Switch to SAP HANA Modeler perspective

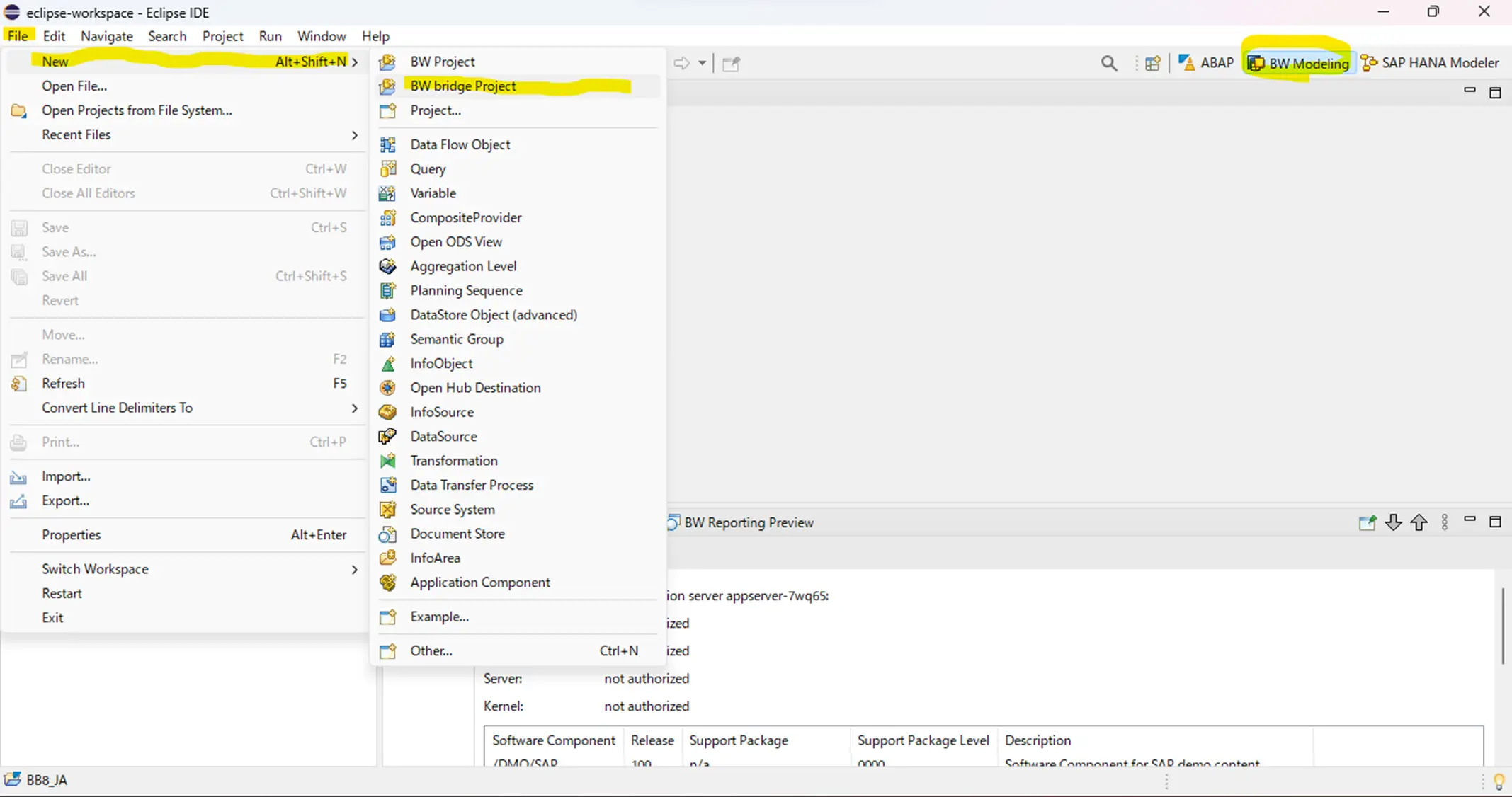(1430, 63)
